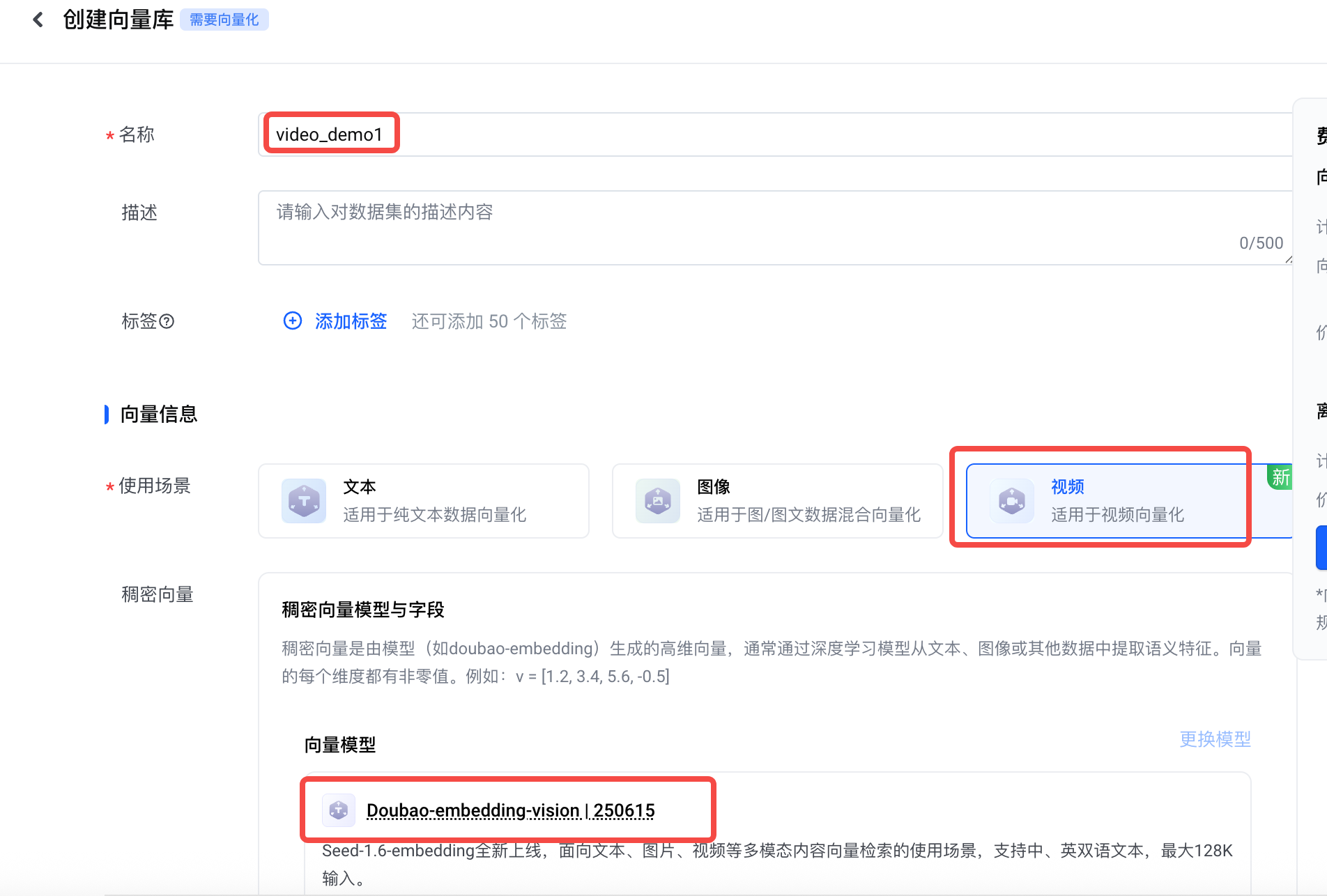The width and height of the screenshot is (1327, 896).
Task: Click 添加标签 link
Action: coord(351,320)
